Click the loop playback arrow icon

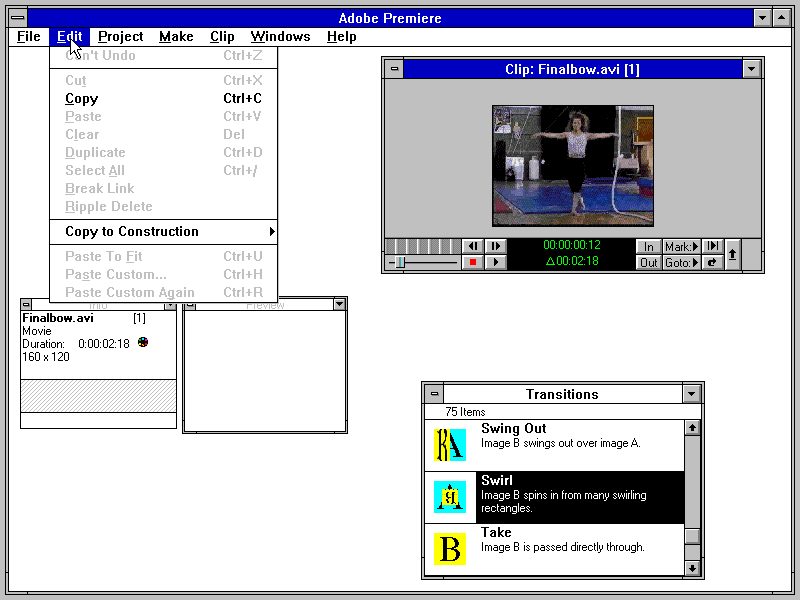pos(712,263)
